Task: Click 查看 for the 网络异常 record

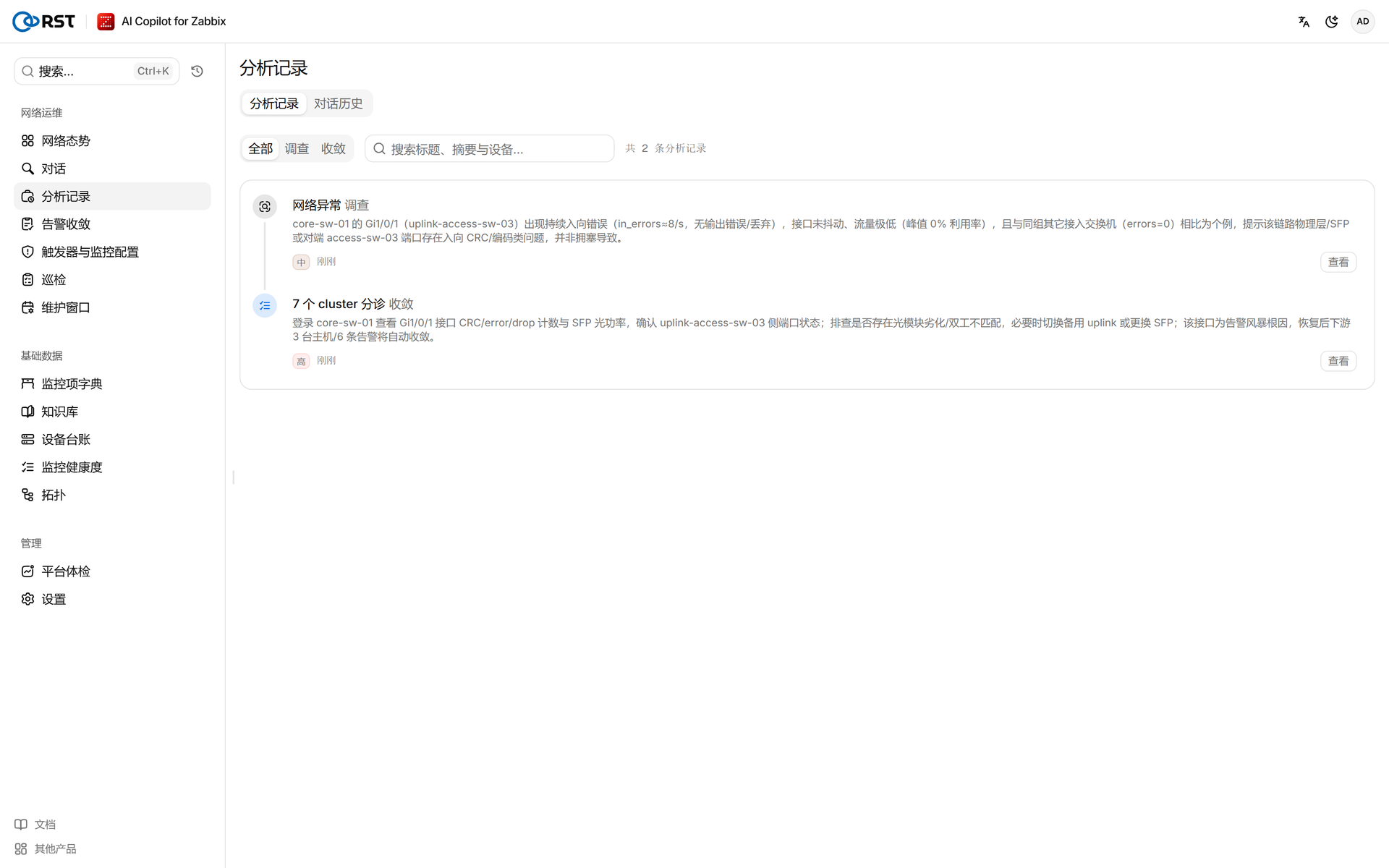Action: point(1338,262)
